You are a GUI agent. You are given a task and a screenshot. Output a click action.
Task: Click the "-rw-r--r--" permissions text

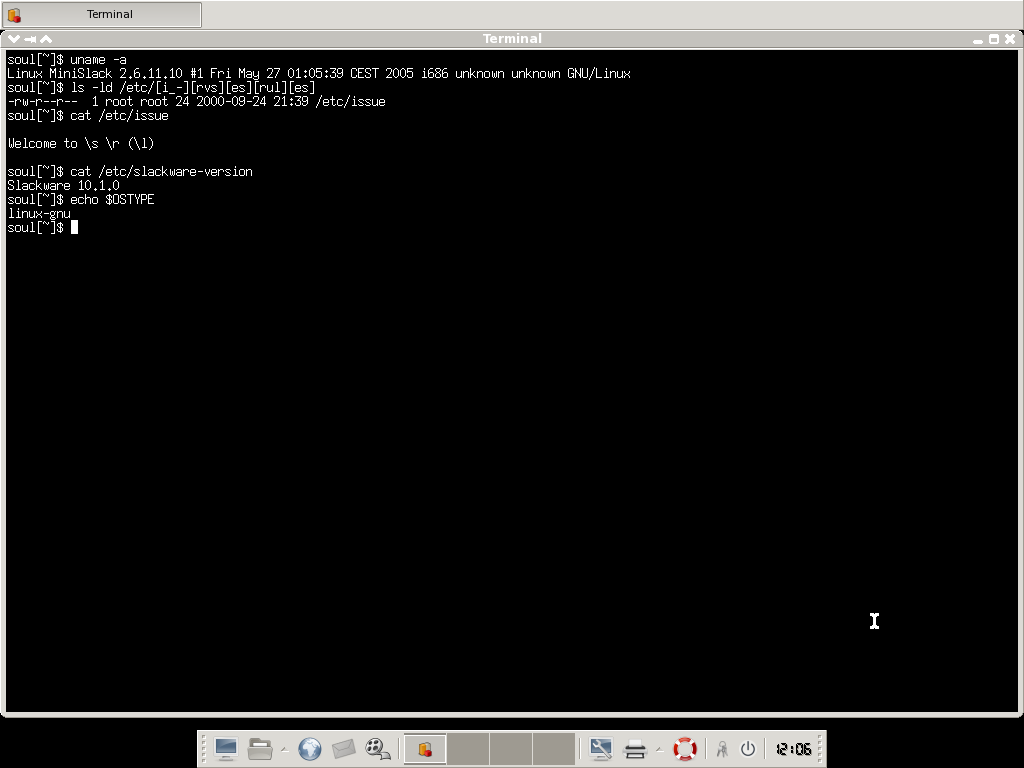[42, 102]
